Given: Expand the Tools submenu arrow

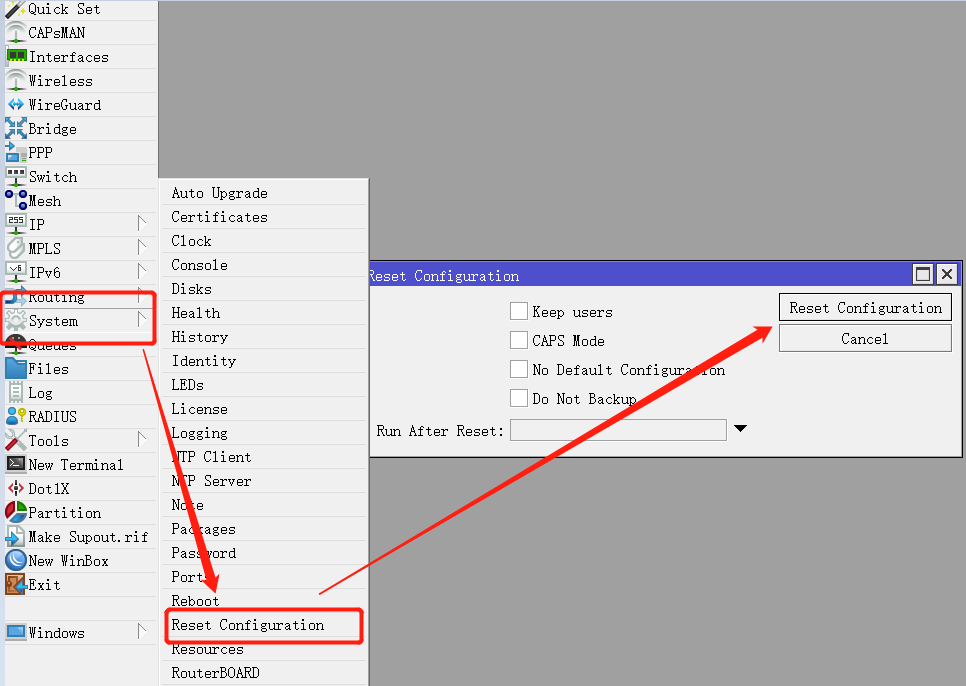Looking at the screenshot, I should point(142,441).
